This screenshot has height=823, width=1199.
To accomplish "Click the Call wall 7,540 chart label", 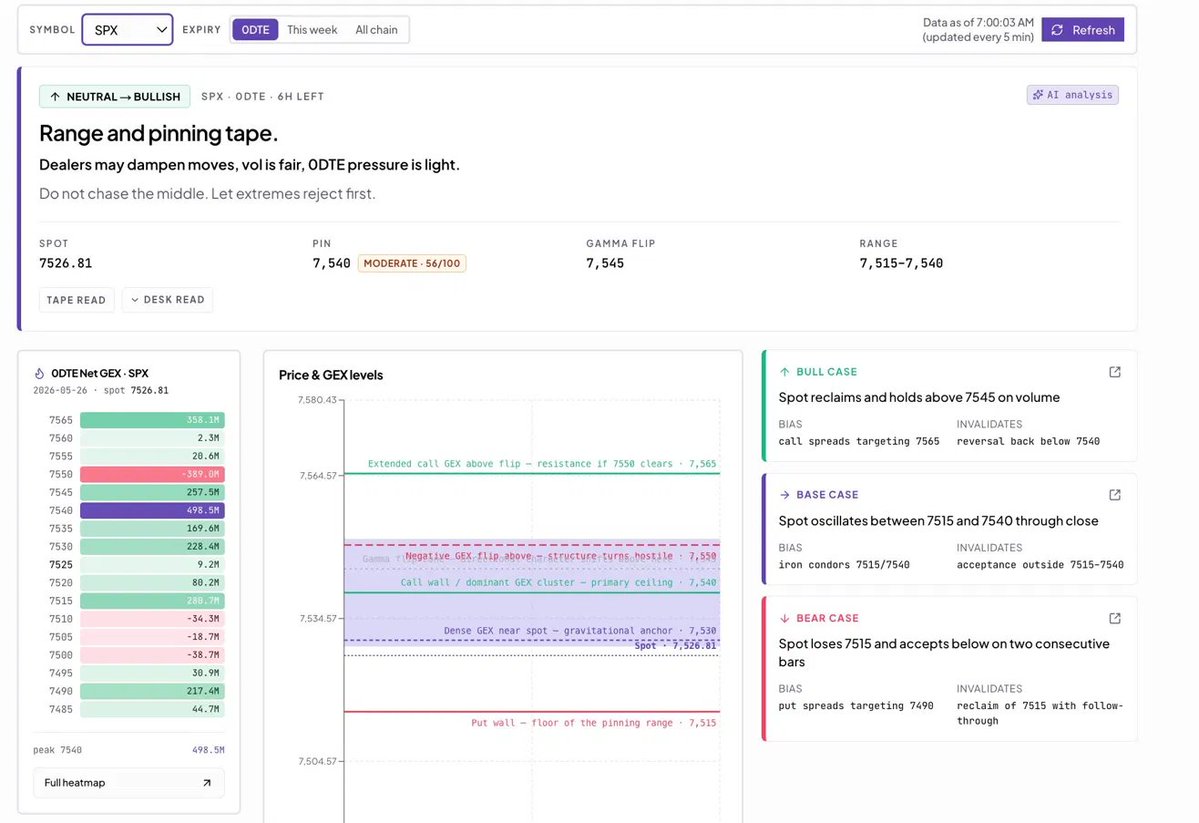I will click(558, 583).
